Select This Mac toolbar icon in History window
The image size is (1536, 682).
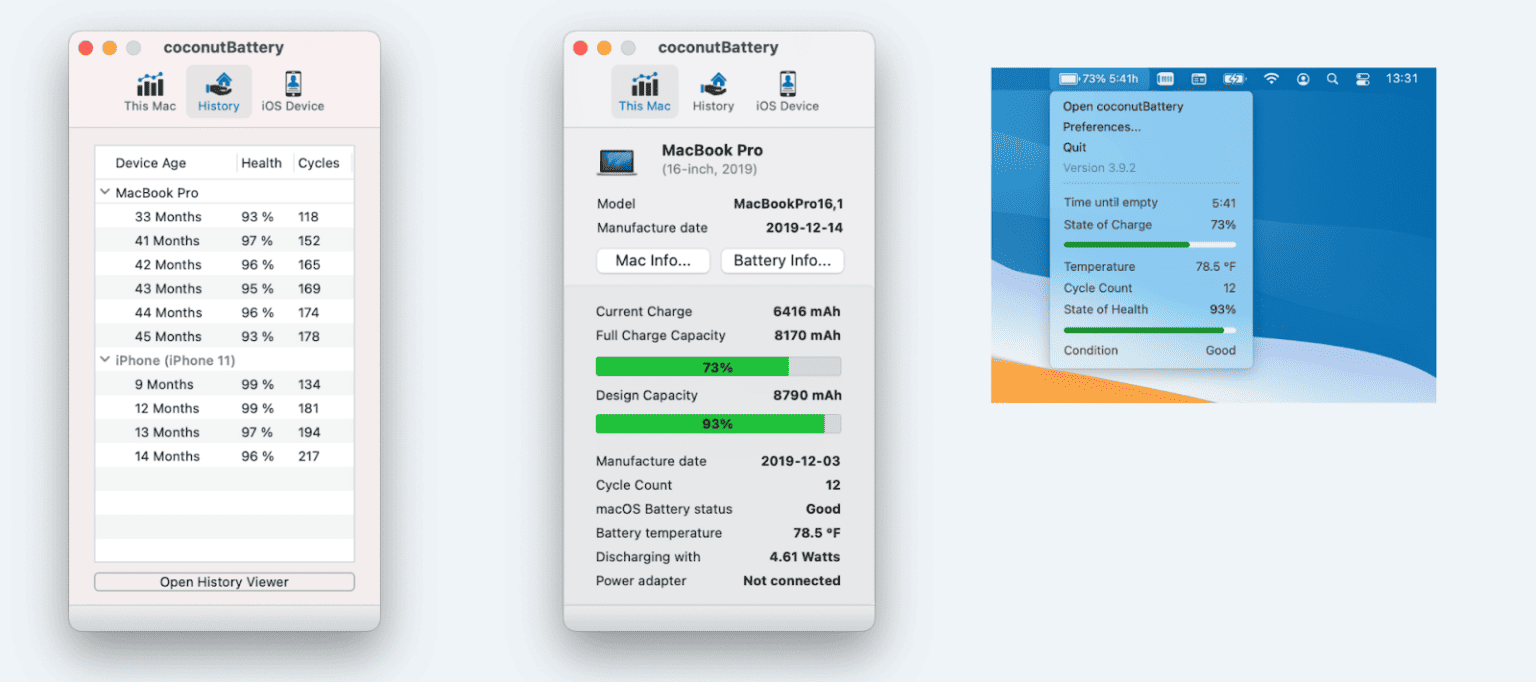pos(150,92)
